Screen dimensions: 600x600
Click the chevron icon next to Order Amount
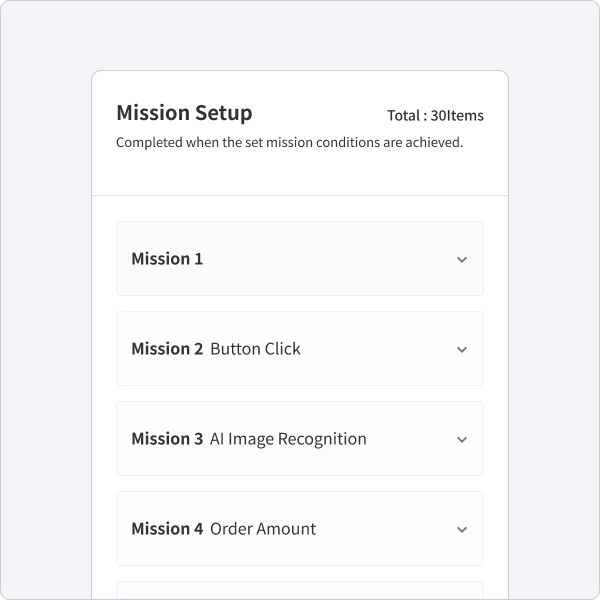click(x=462, y=529)
